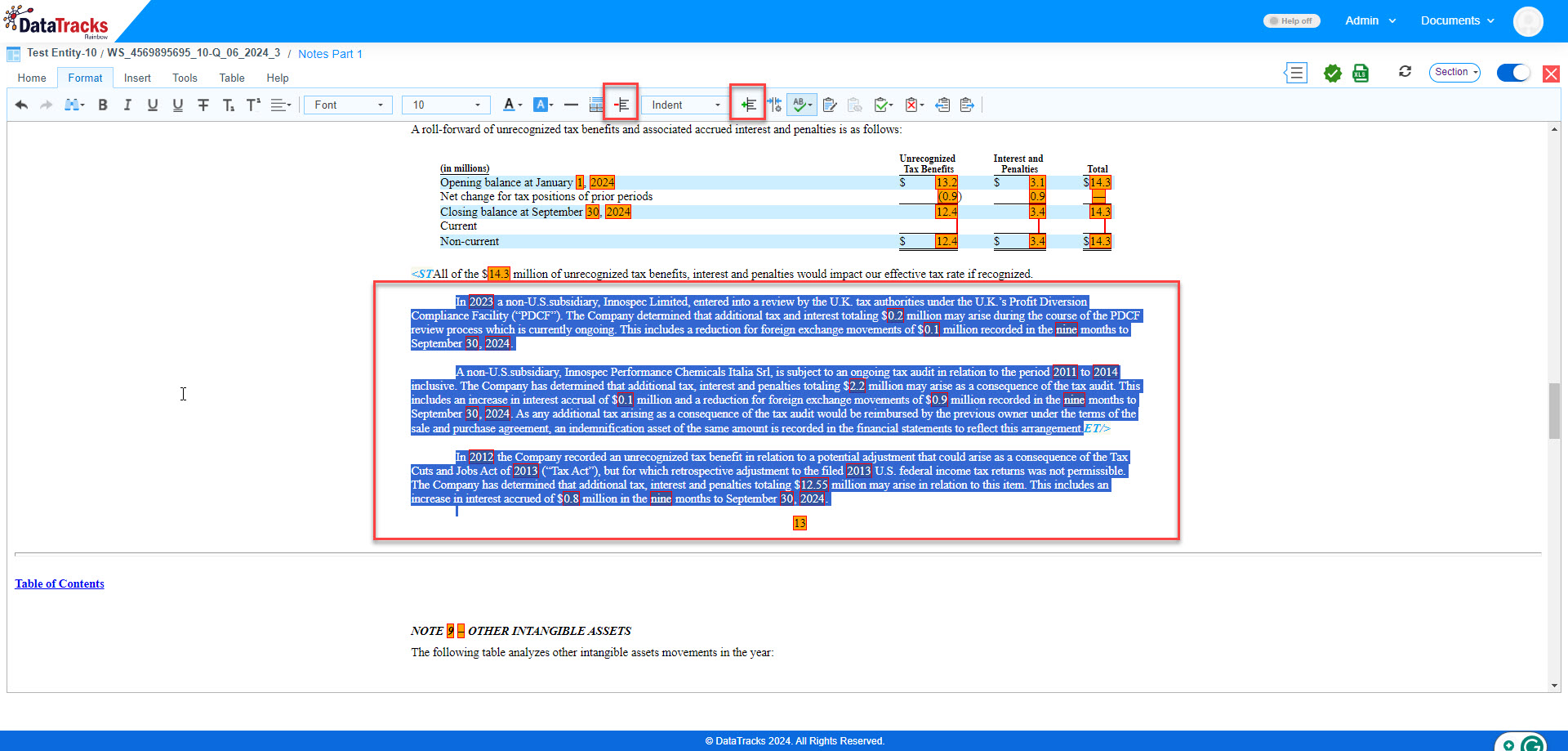Click the DataTracks logo

pyautogui.click(x=57, y=22)
